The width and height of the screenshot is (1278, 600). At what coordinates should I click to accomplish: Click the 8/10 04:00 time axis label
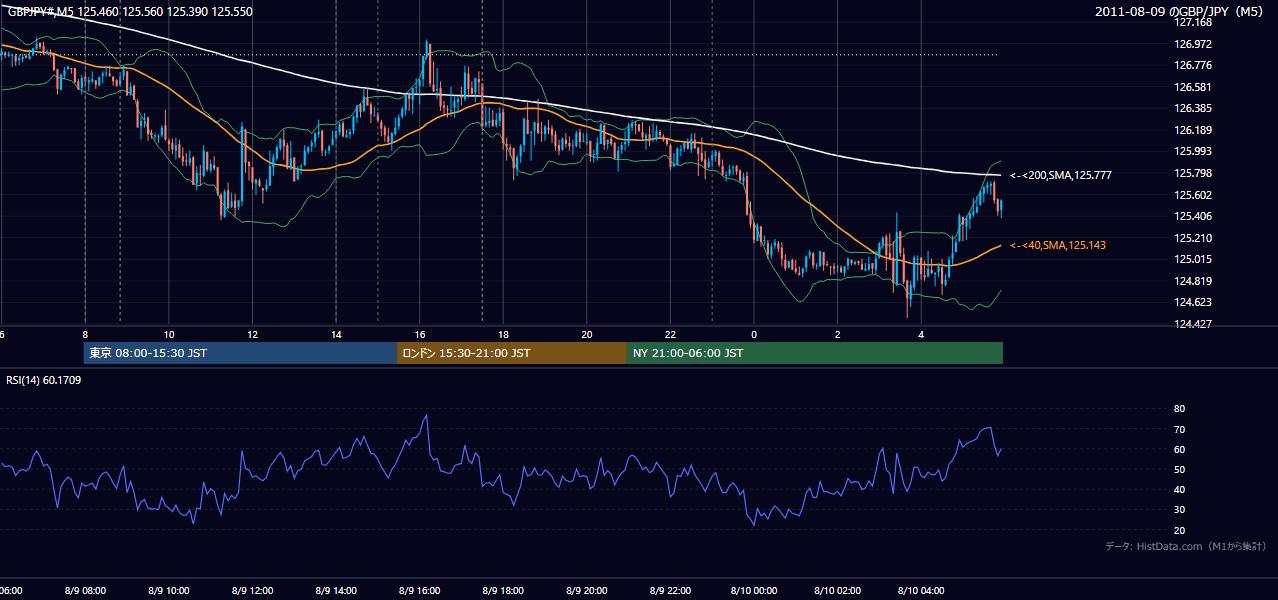(921, 590)
